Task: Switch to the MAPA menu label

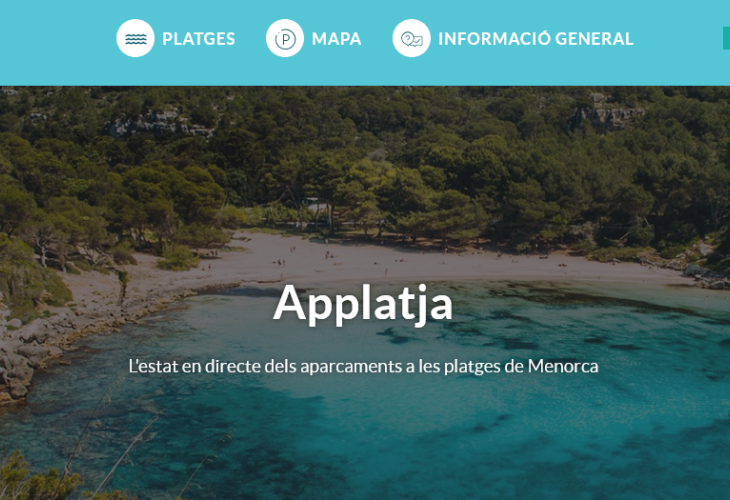Action: click(x=337, y=39)
